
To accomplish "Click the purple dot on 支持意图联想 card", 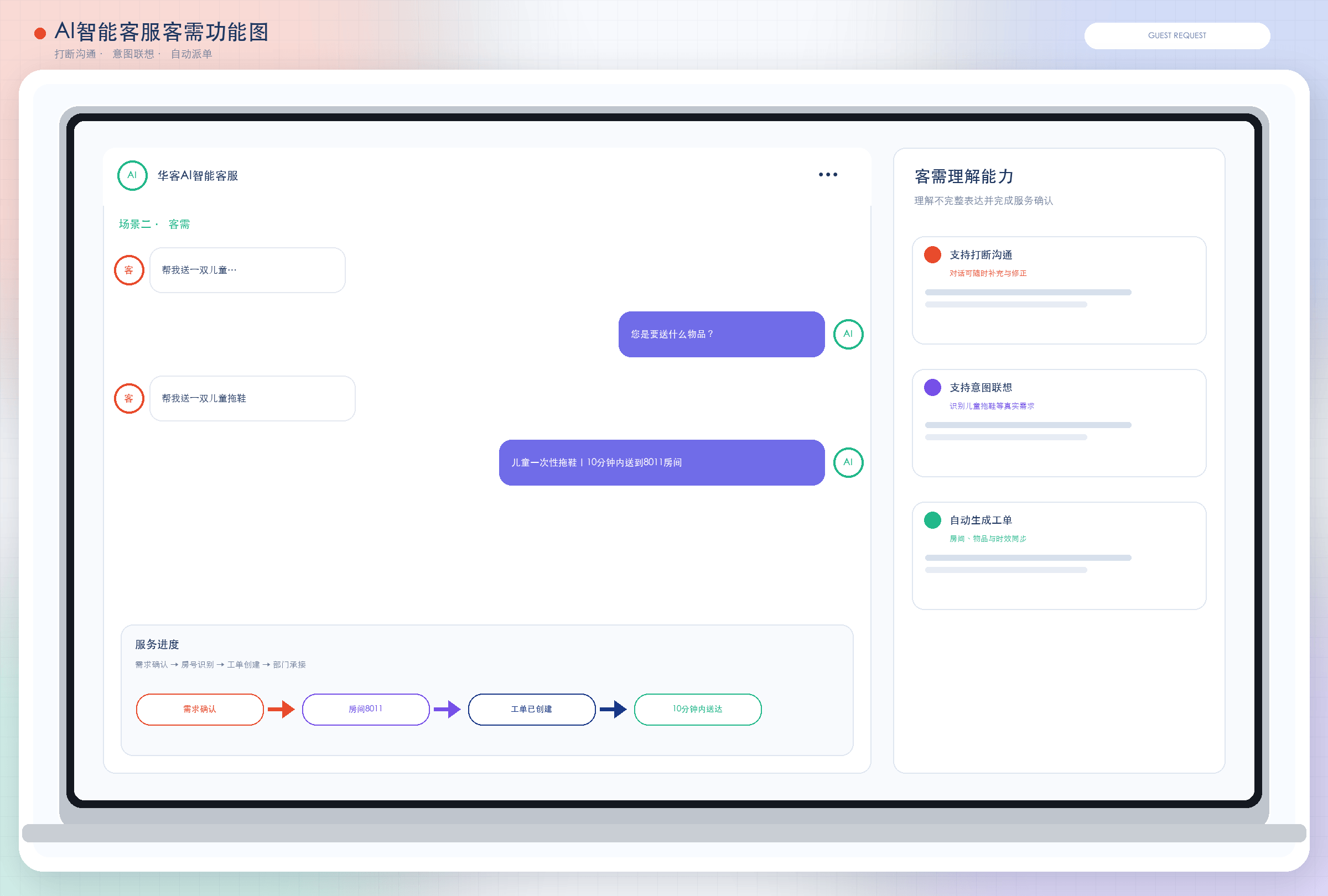I will pyautogui.click(x=932, y=387).
